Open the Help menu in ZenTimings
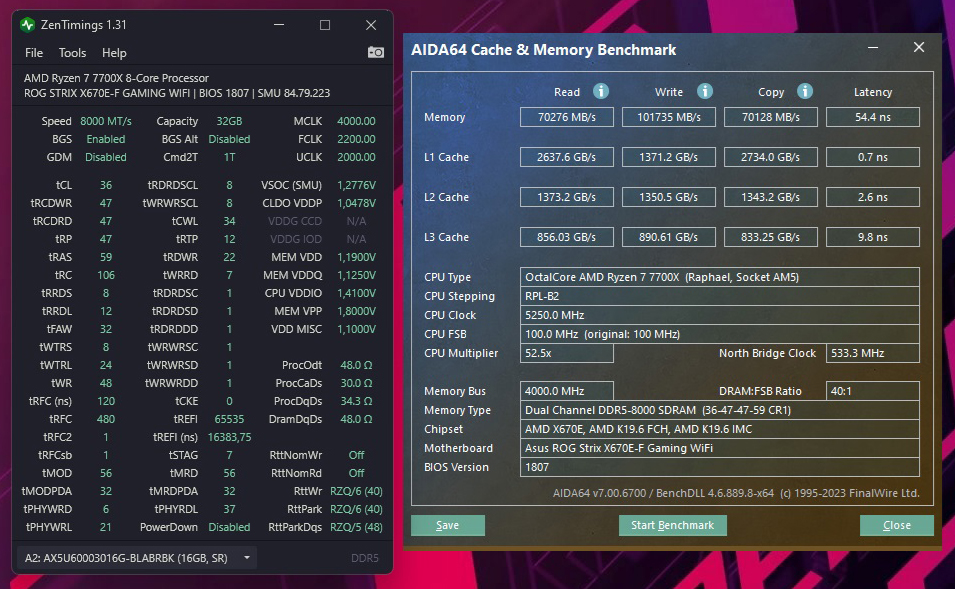 pyautogui.click(x=114, y=53)
